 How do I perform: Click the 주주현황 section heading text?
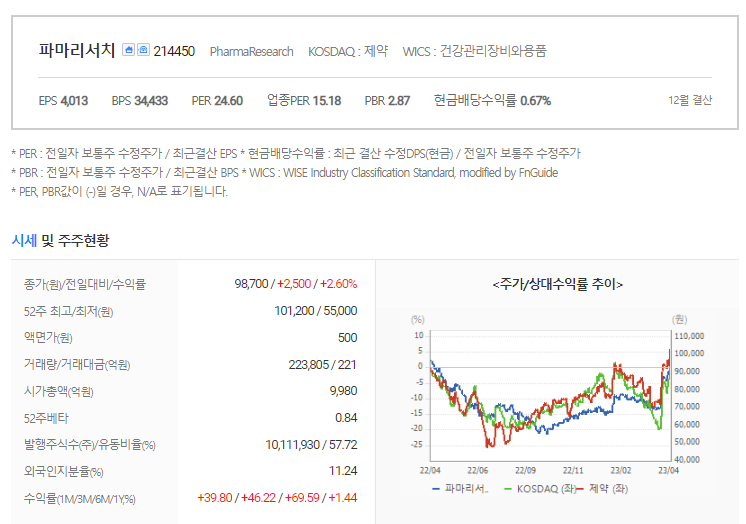[x=83, y=240]
